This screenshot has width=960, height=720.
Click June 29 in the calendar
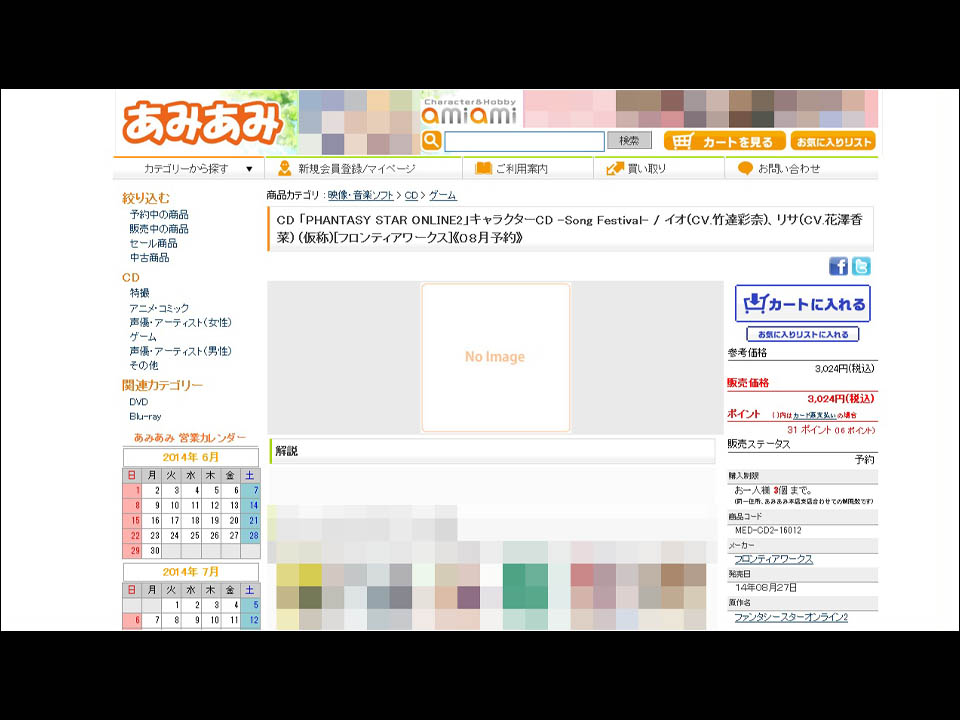(132, 550)
